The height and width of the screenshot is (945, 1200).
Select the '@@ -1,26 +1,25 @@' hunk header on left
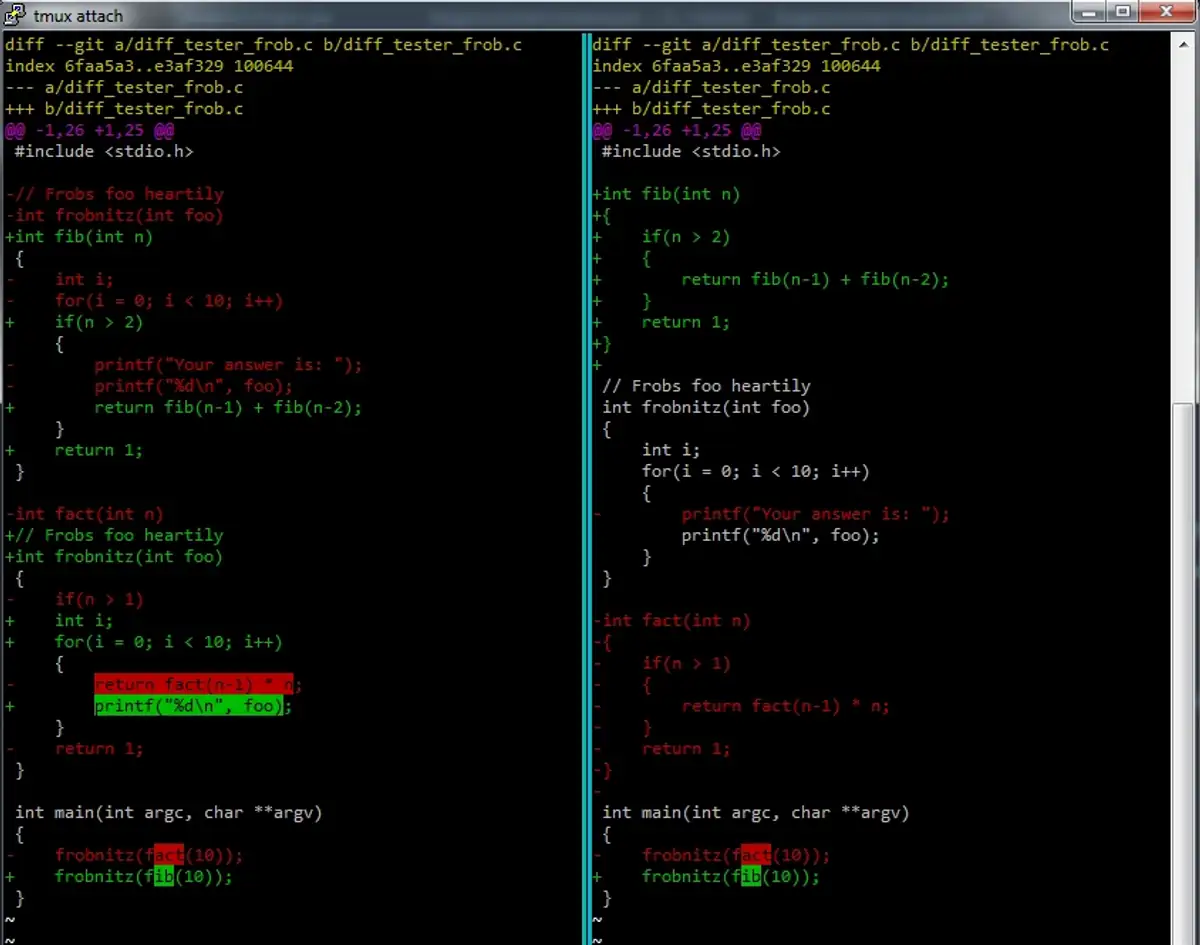pyautogui.click(x=89, y=130)
